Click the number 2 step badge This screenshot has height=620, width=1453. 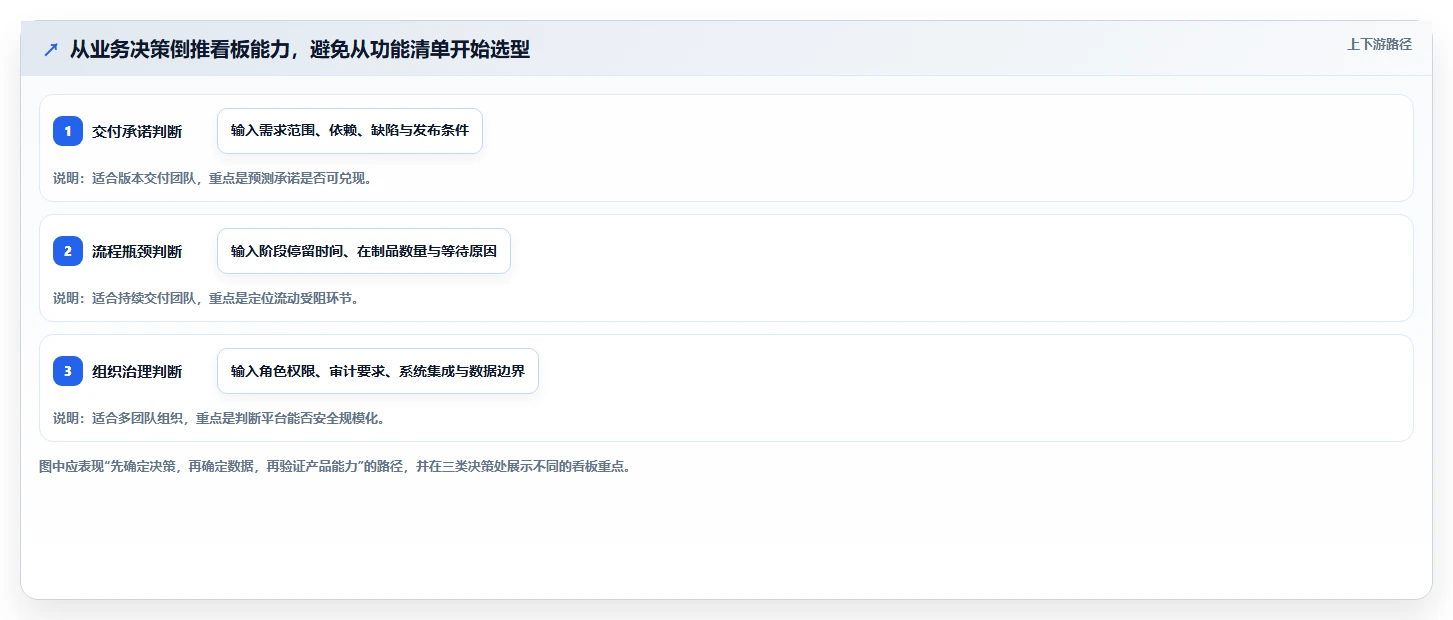(68, 251)
